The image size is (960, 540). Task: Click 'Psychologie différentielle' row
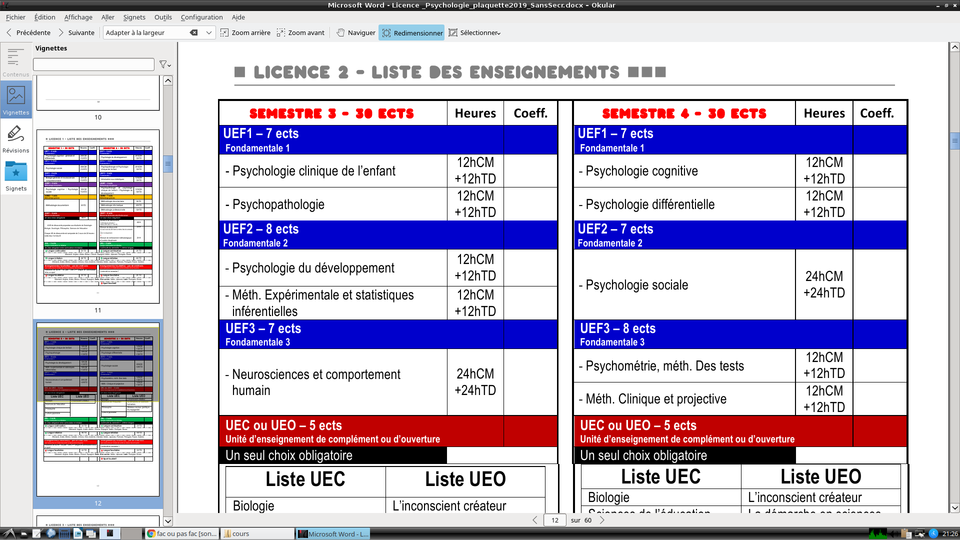(x=740, y=204)
